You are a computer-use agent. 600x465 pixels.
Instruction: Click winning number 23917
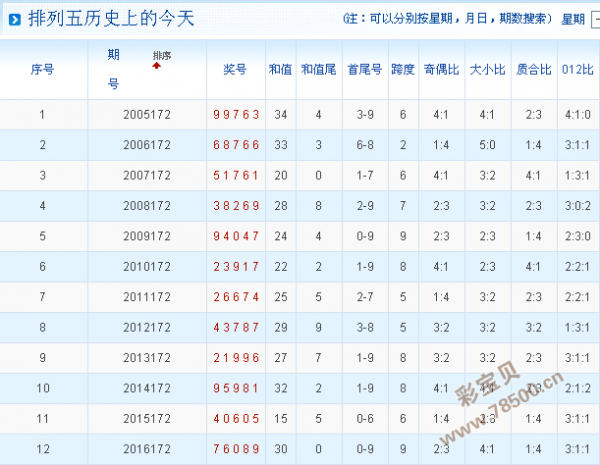[236, 266]
